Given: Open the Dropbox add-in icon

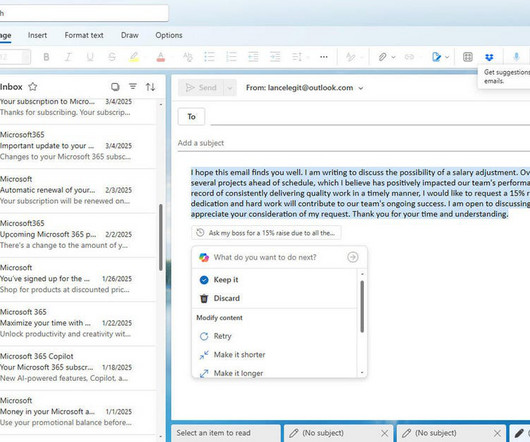Looking at the screenshot, I should [x=489, y=57].
